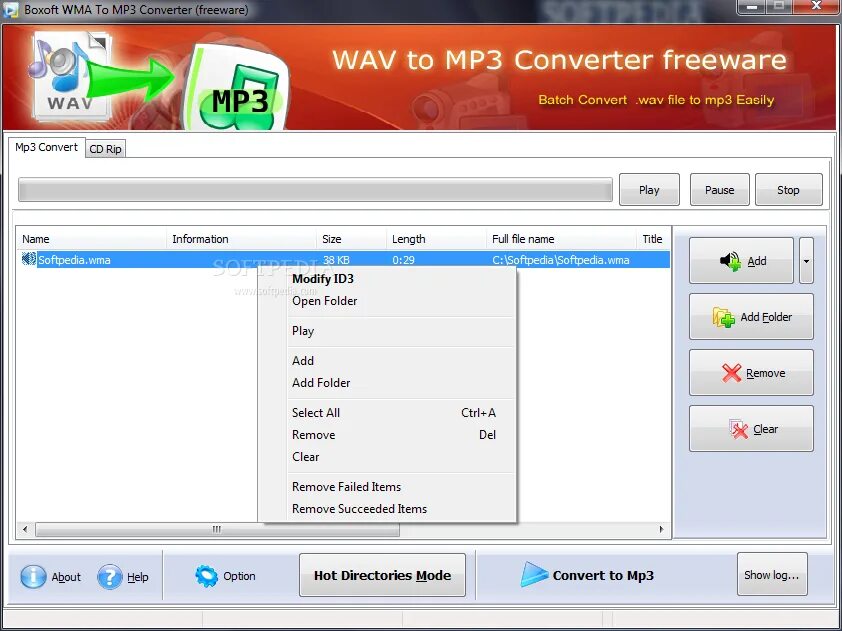Image resolution: width=842 pixels, height=631 pixels.
Task: Close the converter window
Action: point(816,6)
